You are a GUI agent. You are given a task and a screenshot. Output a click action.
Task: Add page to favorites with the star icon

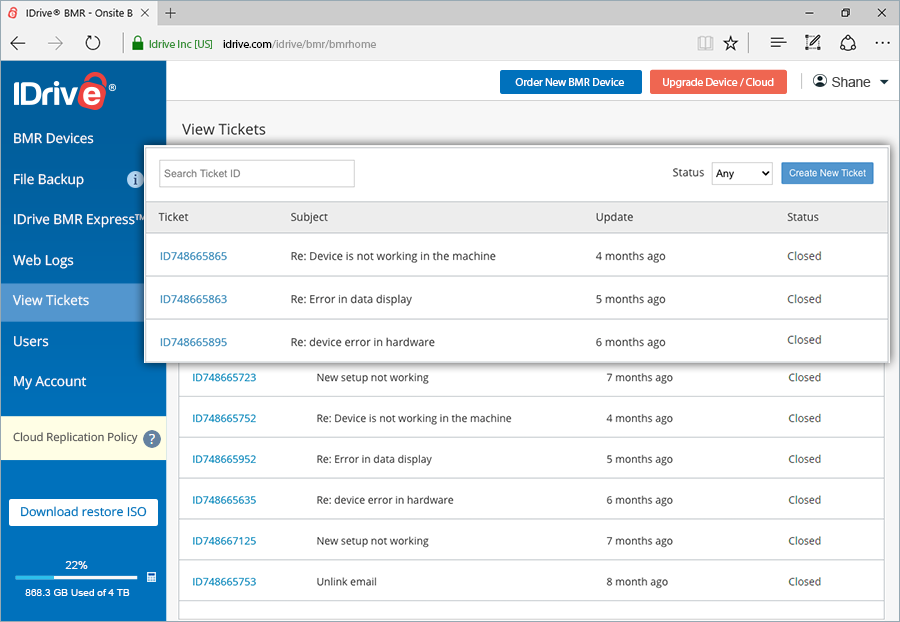pos(730,42)
